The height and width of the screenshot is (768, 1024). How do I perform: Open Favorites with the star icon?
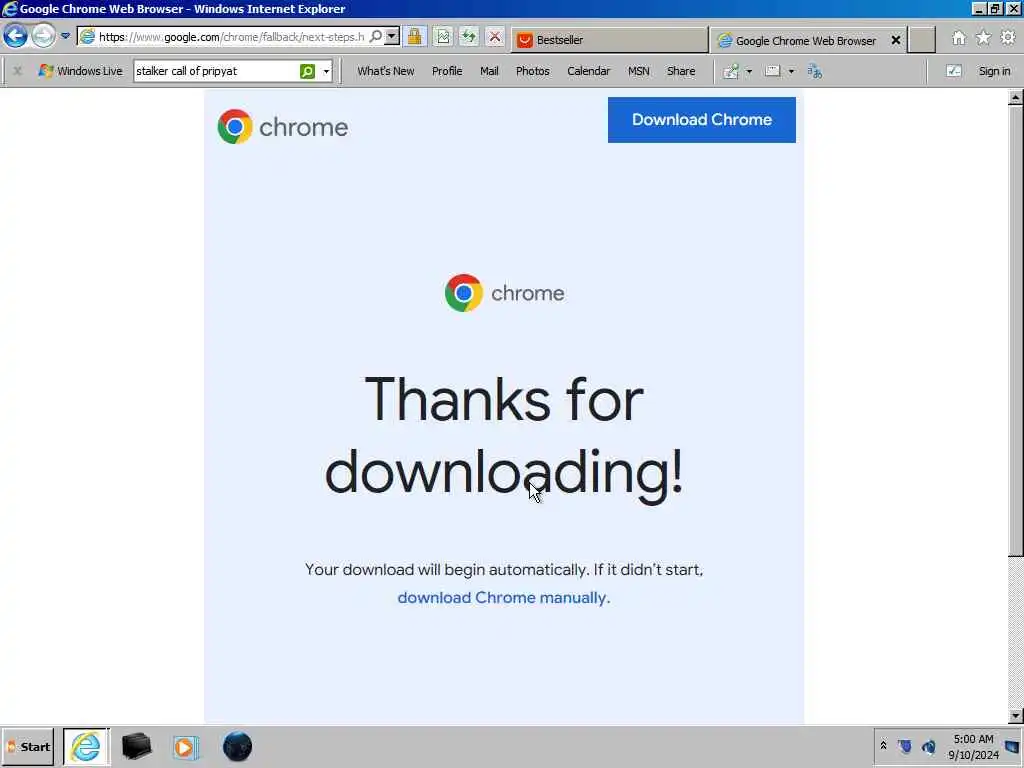pyautogui.click(x=984, y=38)
